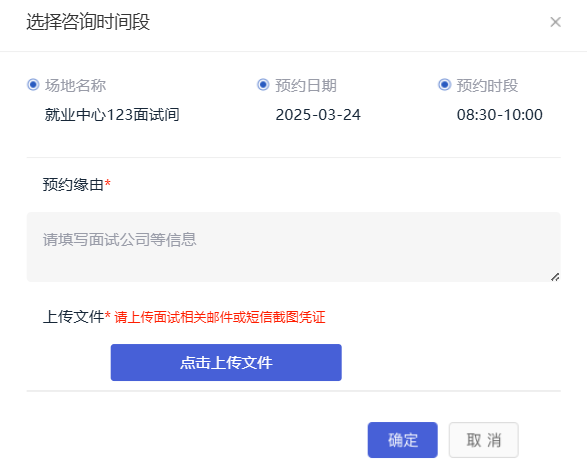
Task: Click the time slot 08:30-10:00
Action: 499,115
